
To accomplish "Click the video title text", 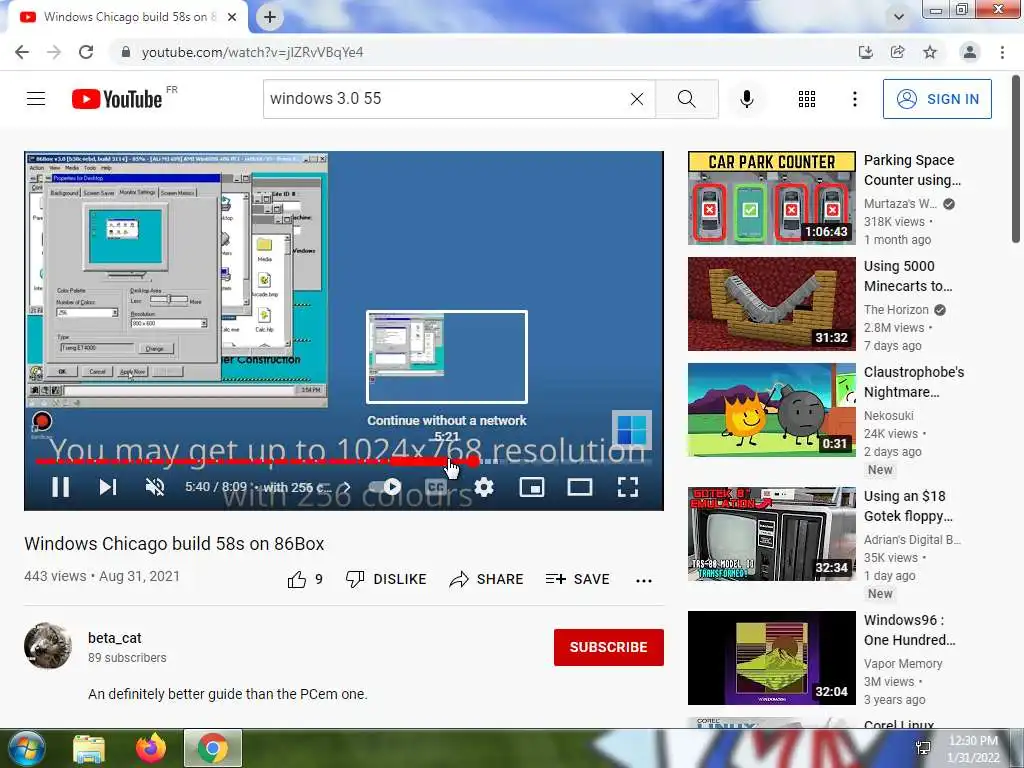I will (x=174, y=544).
